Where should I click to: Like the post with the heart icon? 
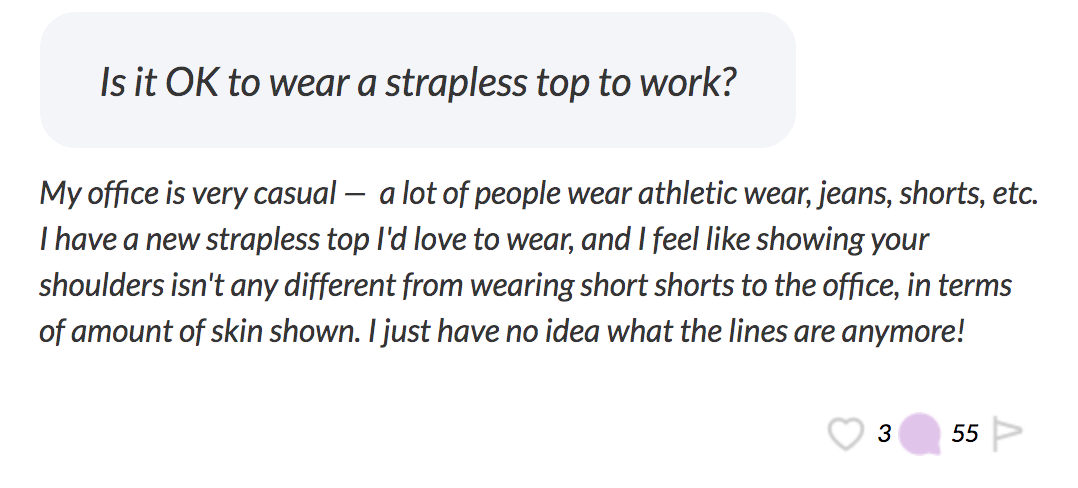tap(845, 434)
